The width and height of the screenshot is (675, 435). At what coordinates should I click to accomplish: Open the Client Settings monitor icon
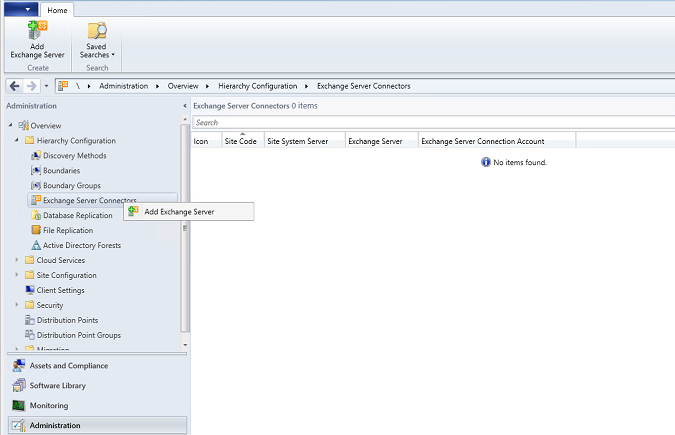(x=30, y=290)
